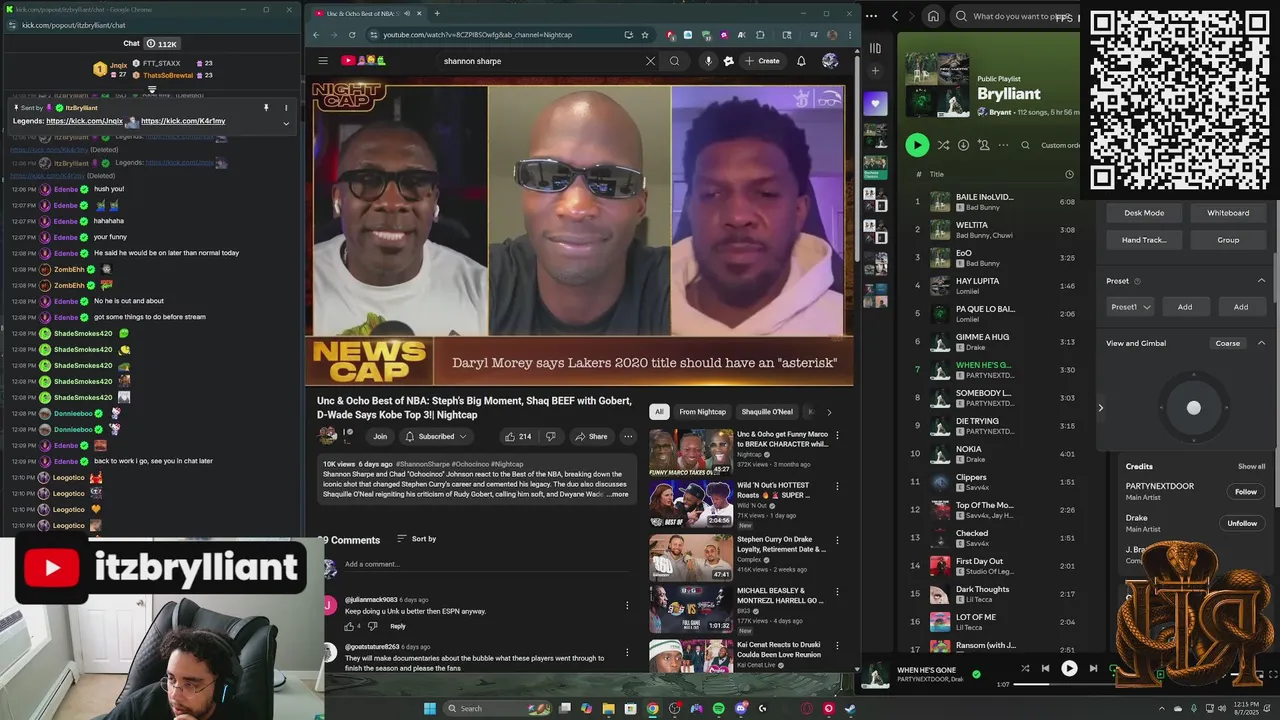Share the Nightcap video
This screenshot has height=720, width=1280.
pos(591,437)
